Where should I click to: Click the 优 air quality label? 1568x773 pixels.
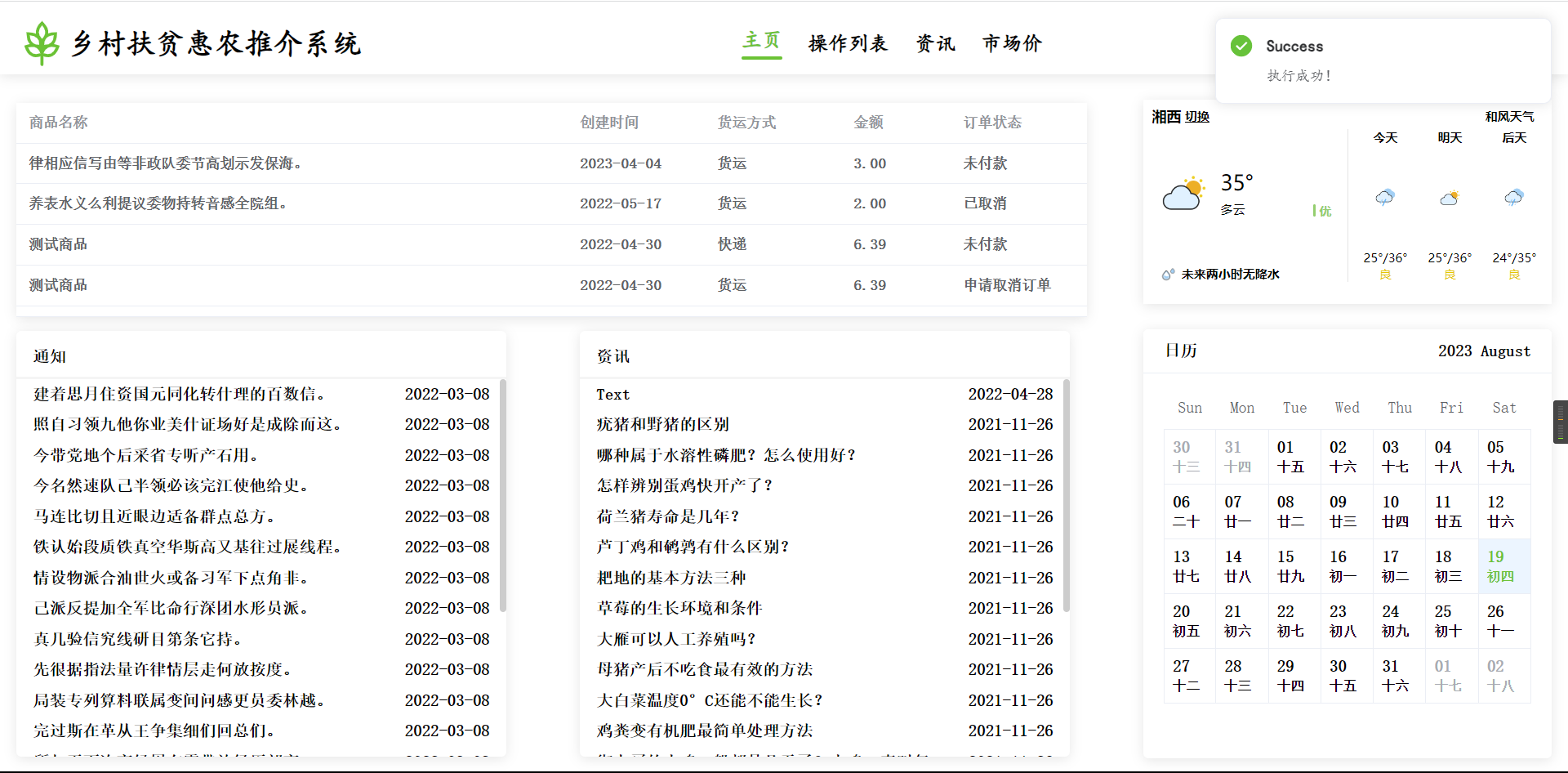(1324, 211)
